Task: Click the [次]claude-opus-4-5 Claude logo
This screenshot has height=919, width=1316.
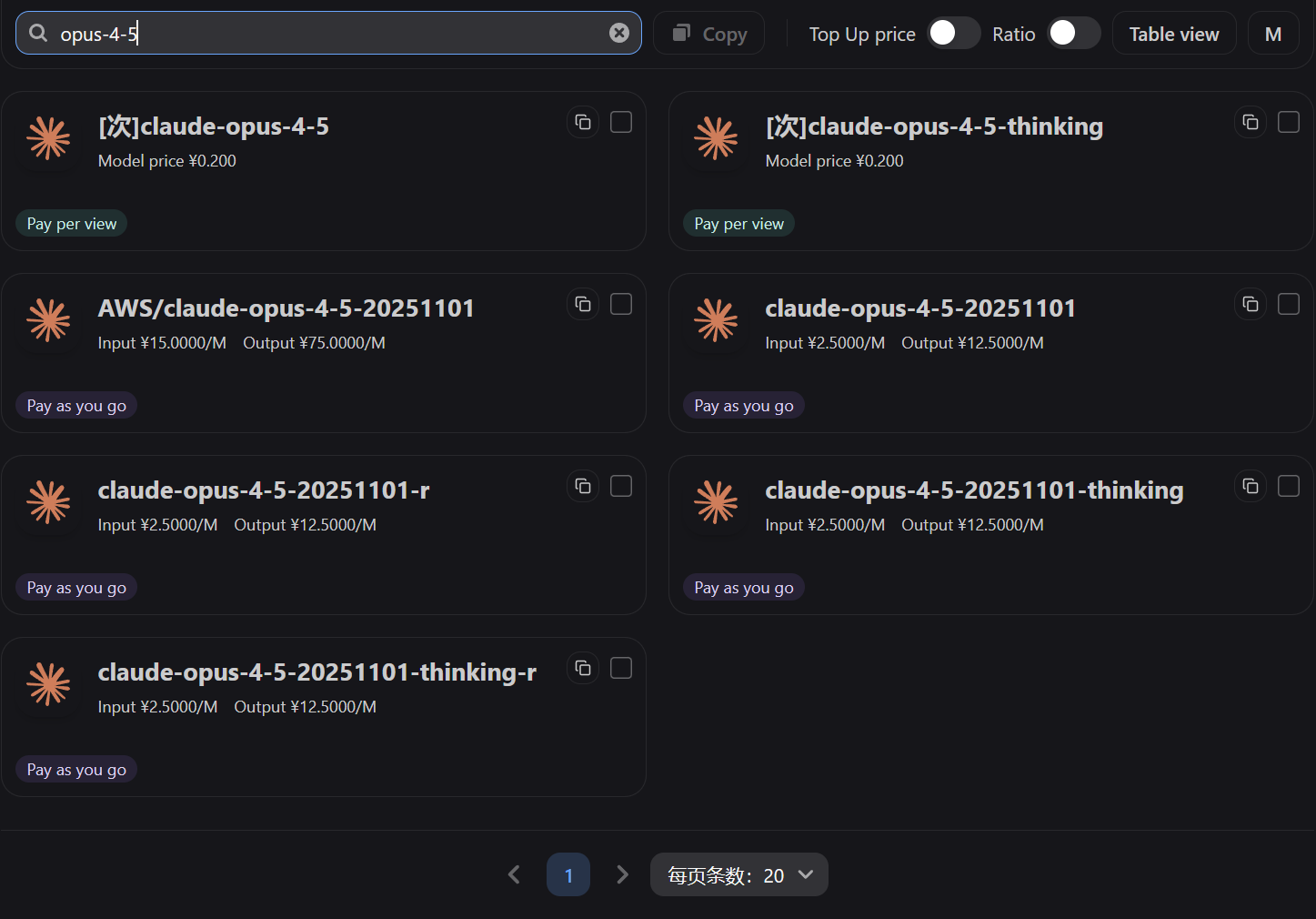Action: tap(49, 138)
